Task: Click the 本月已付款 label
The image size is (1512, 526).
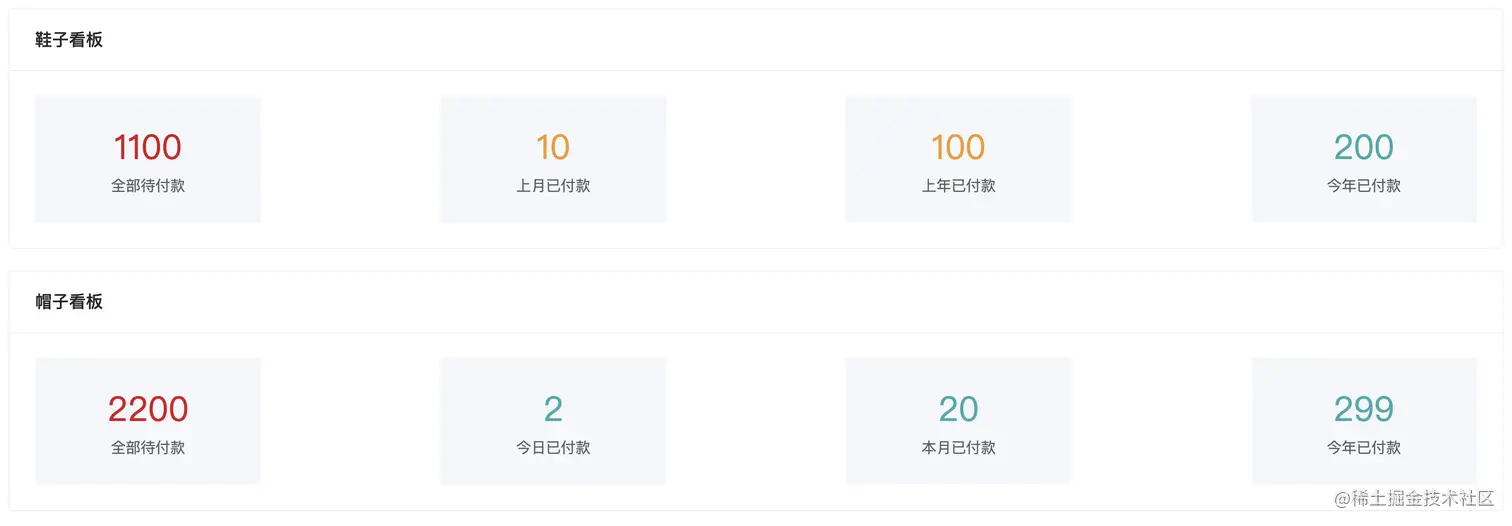Action: pos(958,448)
